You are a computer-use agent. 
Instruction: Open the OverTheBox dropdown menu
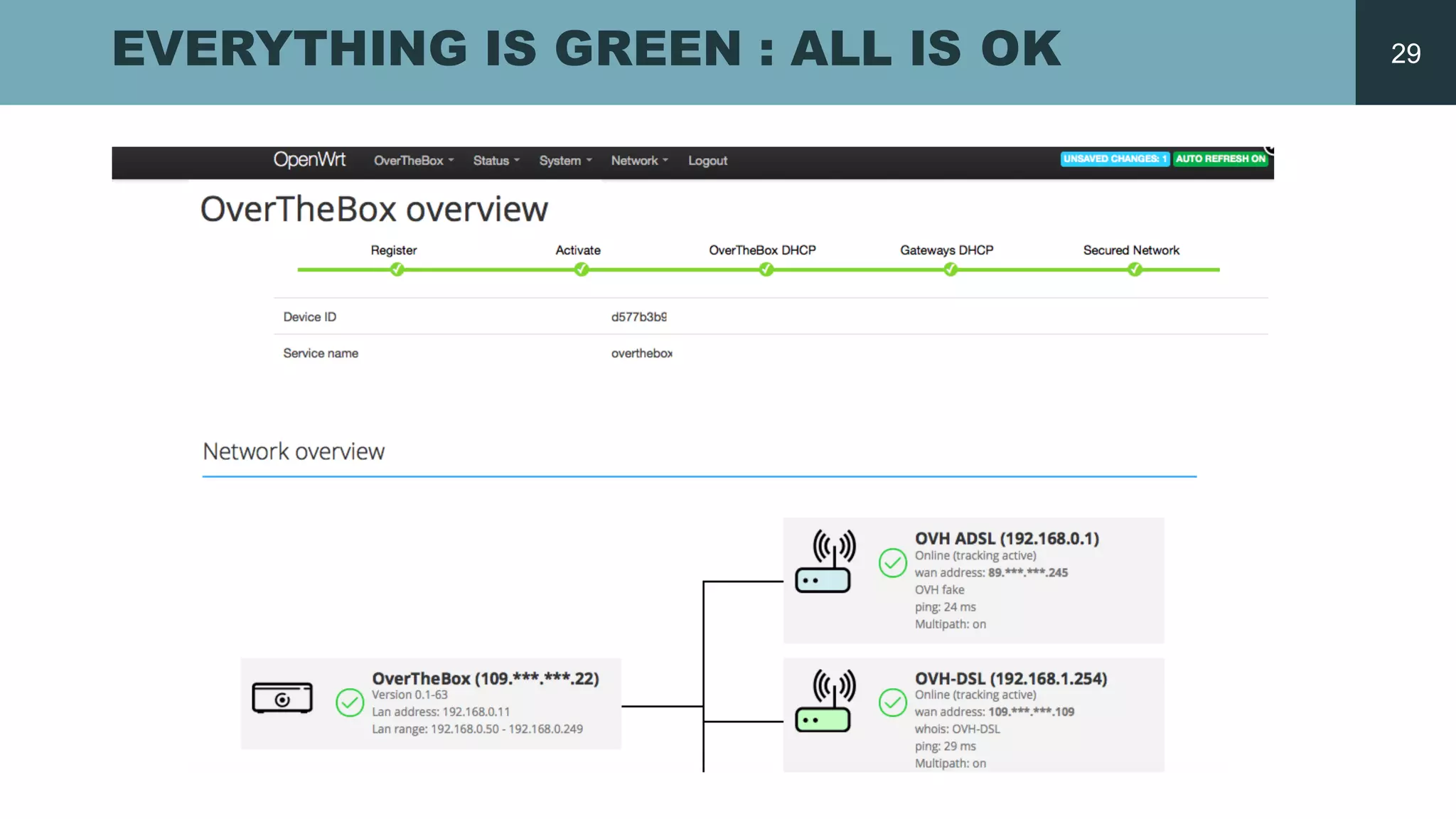pyautogui.click(x=414, y=161)
